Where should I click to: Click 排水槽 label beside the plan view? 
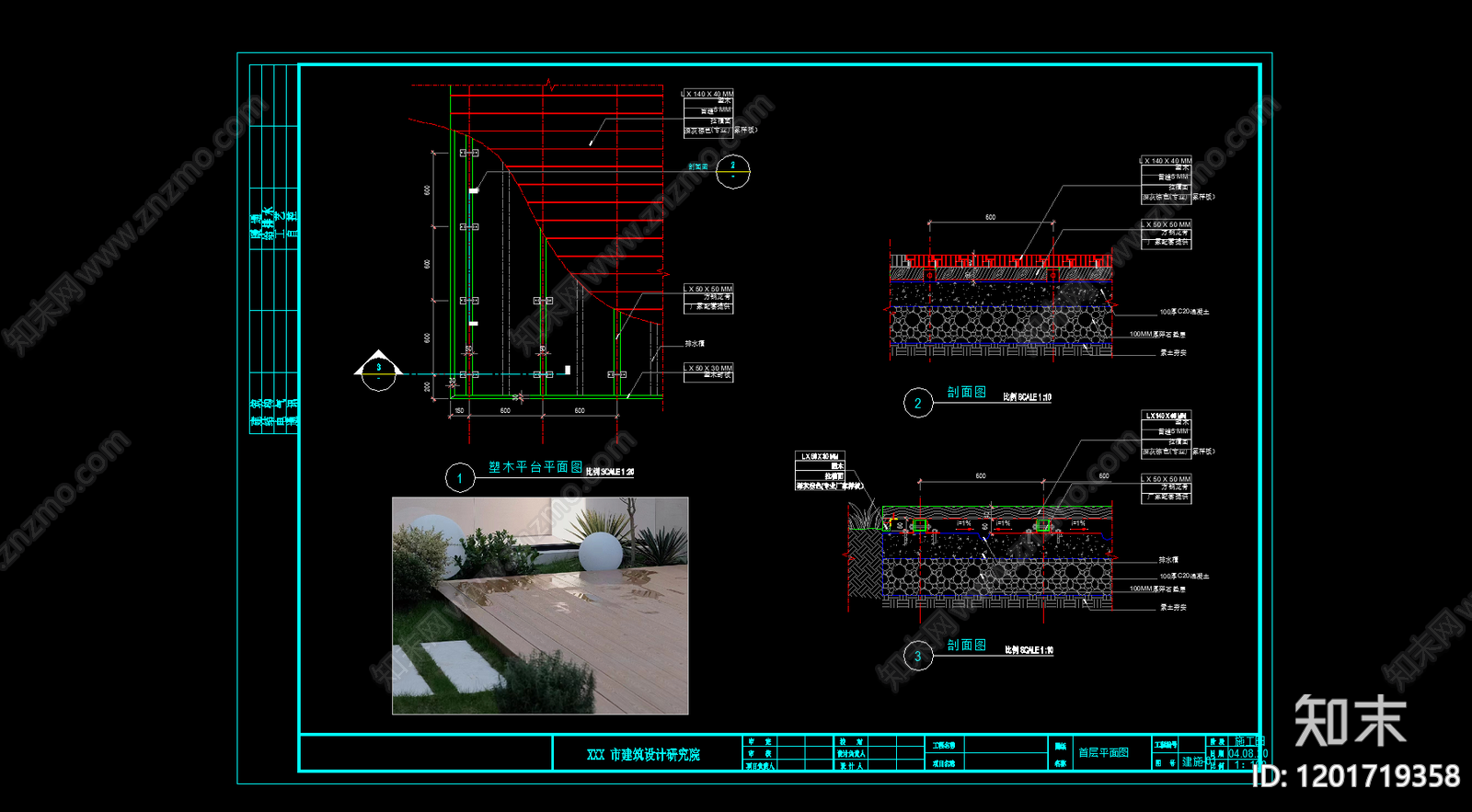695,344
